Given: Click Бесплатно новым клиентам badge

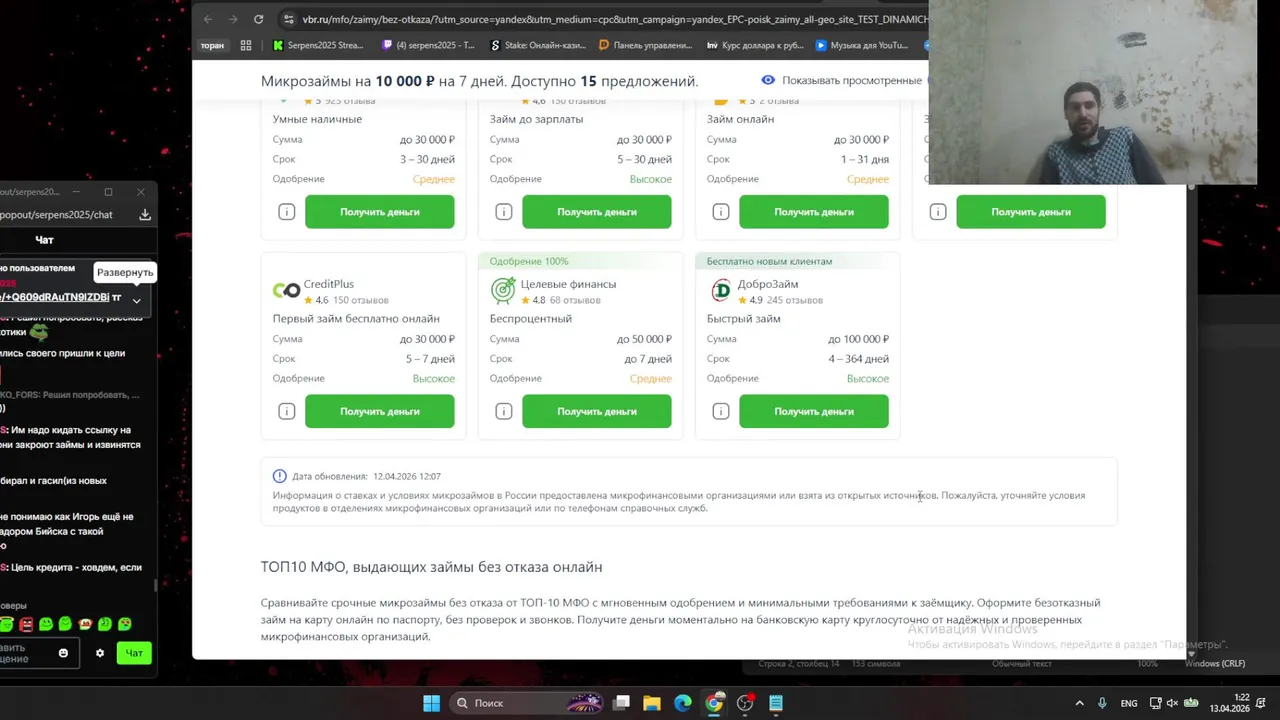Looking at the screenshot, I should (769, 261).
